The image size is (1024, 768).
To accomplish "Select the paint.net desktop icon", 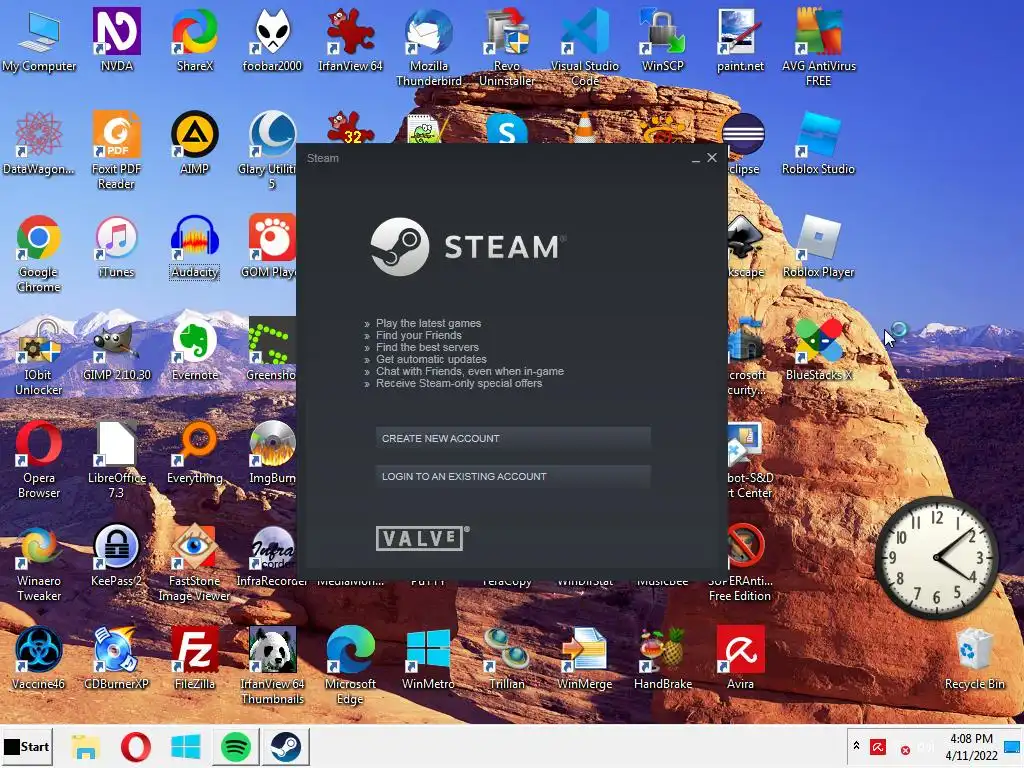I will click(x=740, y=41).
